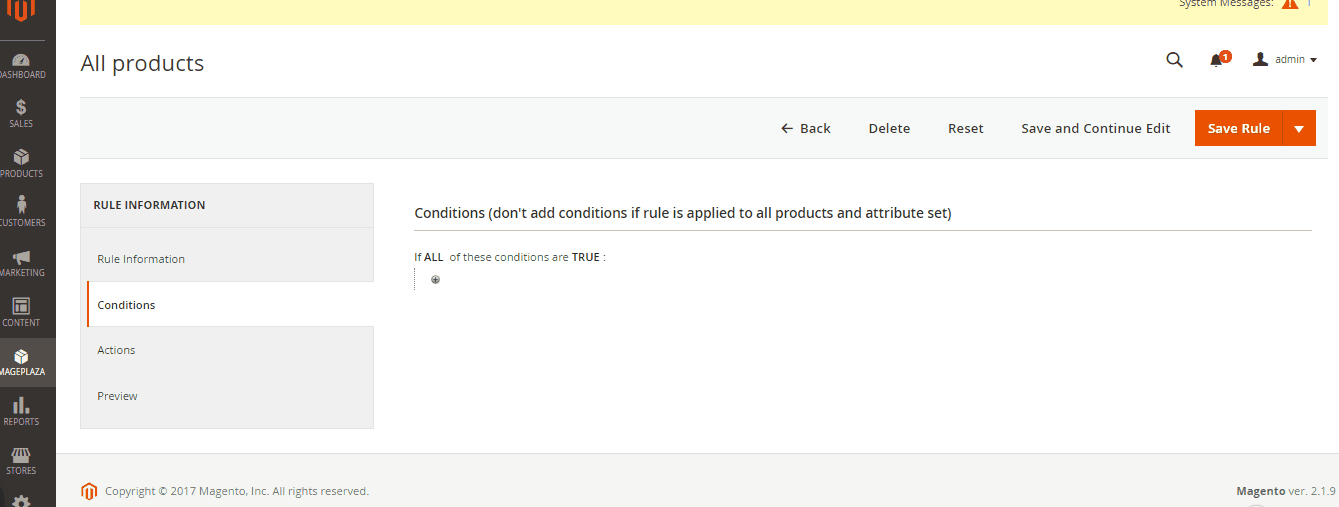Switch to the Actions tab
Screen dimensions: 1339x507
(116, 350)
